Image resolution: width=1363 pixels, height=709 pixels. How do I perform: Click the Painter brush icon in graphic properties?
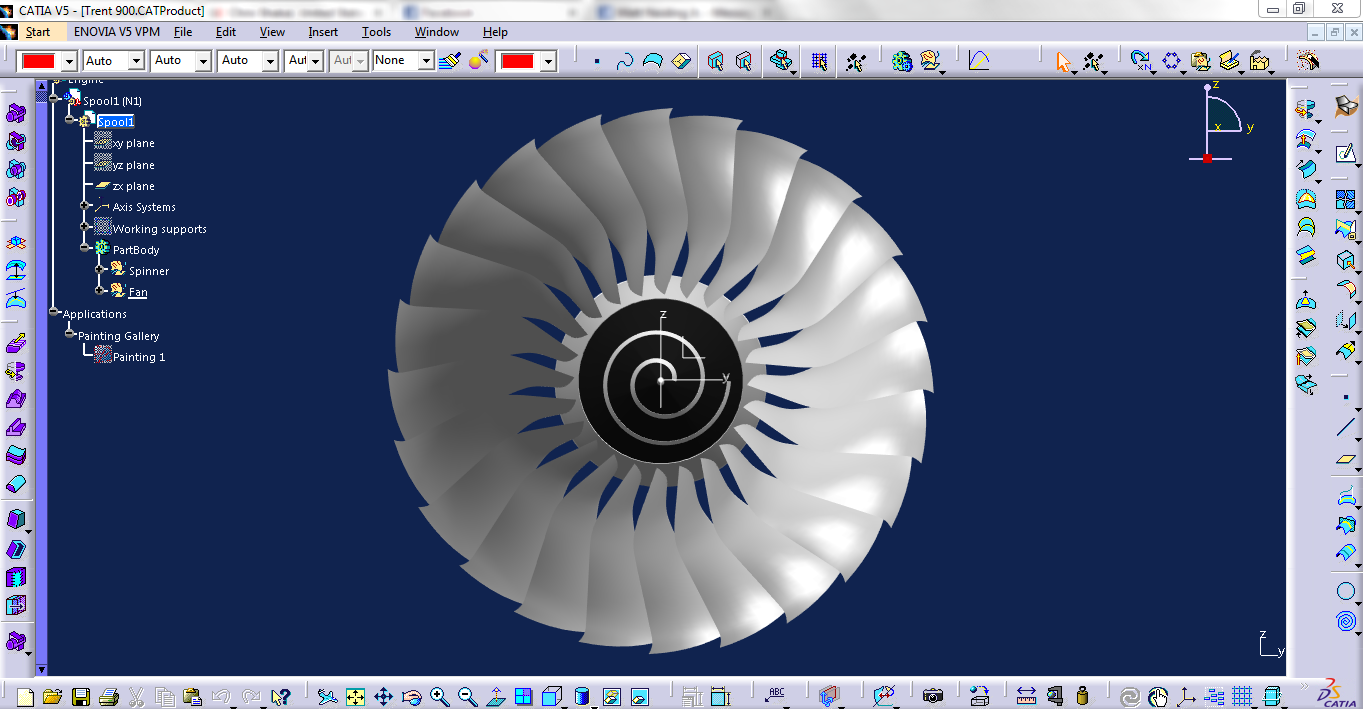(450, 61)
